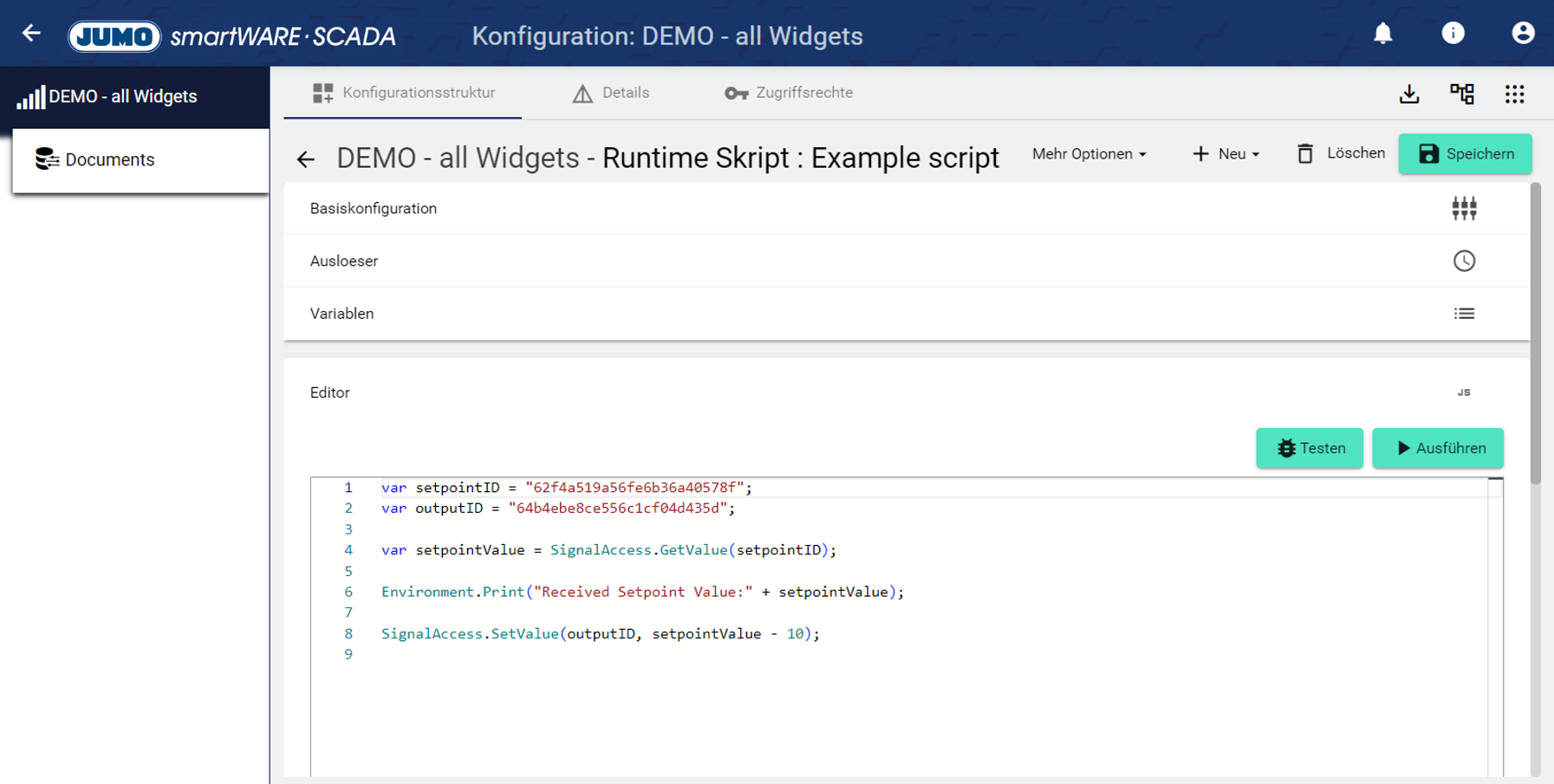Open the apps grid icon

tap(1514, 94)
